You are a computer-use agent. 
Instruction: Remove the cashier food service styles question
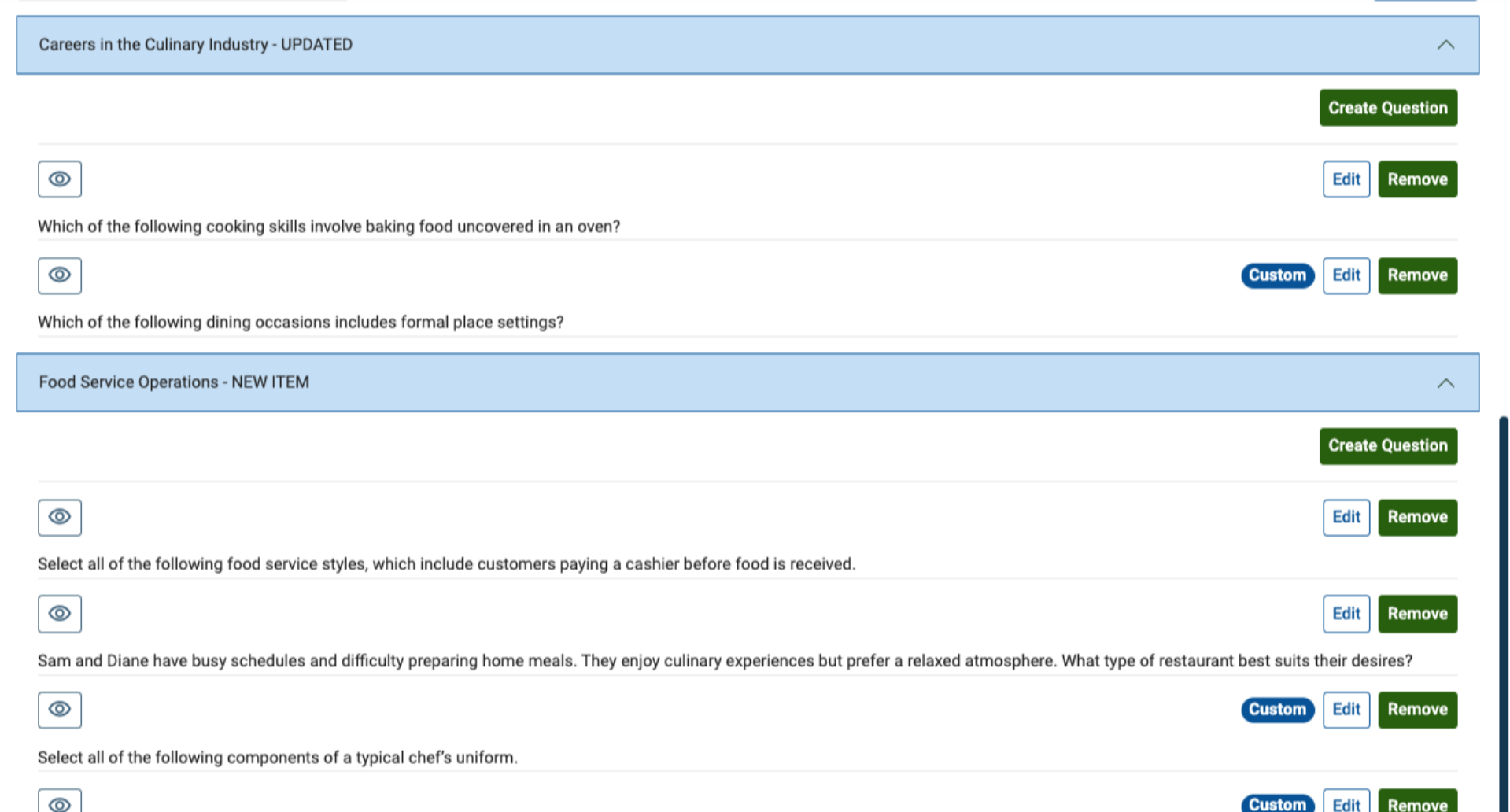point(1417,517)
